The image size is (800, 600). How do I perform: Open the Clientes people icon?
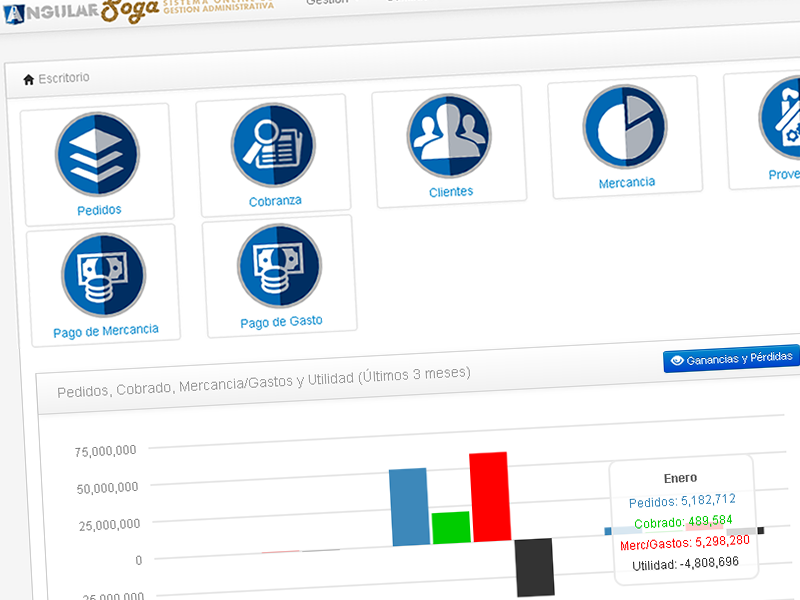point(449,135)
